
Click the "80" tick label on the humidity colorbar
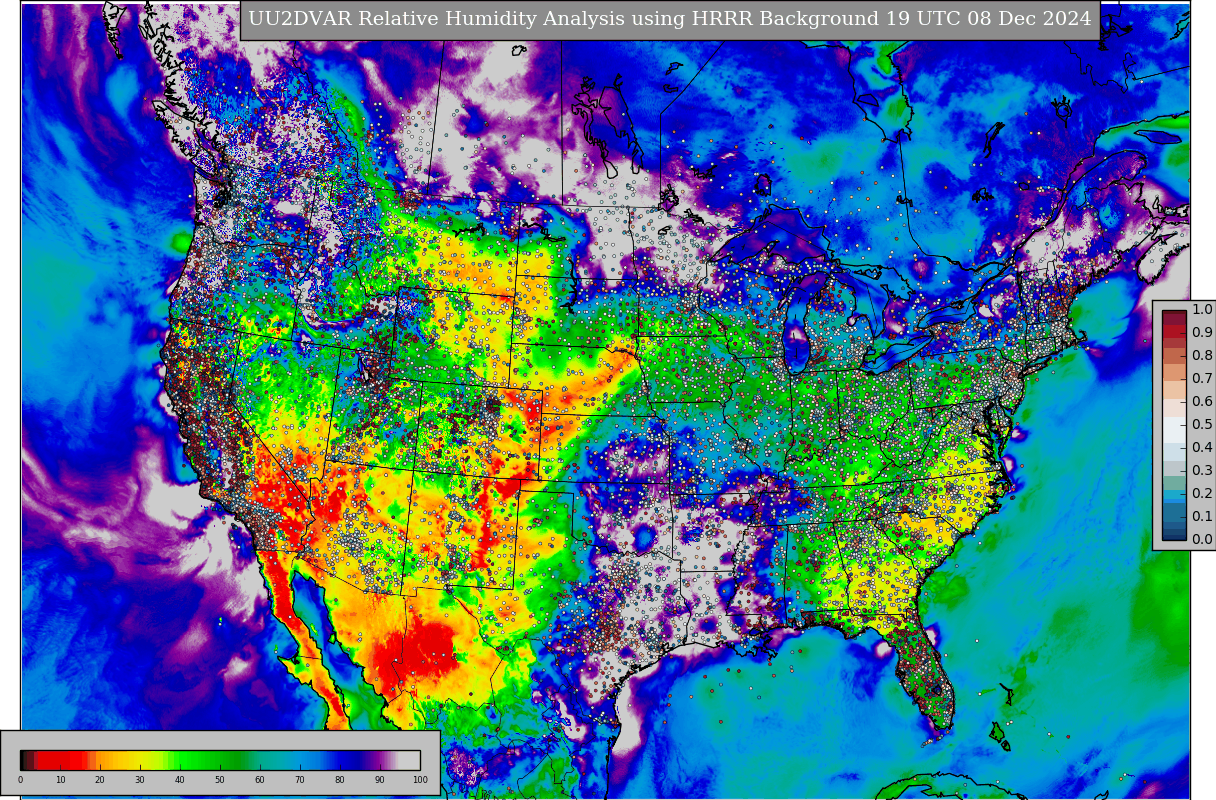340,780
